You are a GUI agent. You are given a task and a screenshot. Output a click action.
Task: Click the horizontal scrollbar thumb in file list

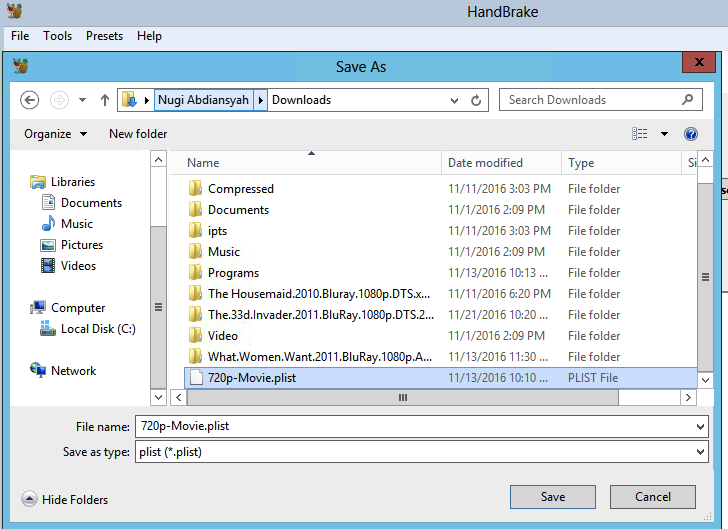pyautogui.click(x=403, y=398)
